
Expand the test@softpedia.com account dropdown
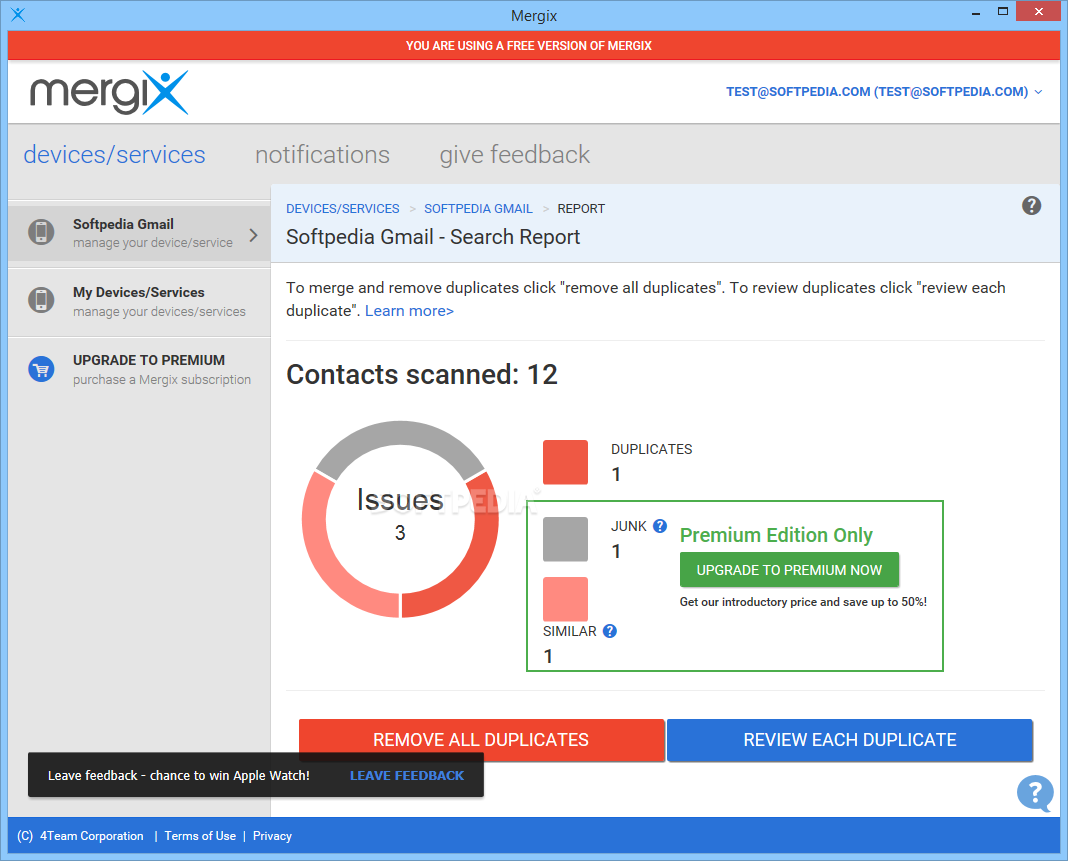(x=884, y=91)
